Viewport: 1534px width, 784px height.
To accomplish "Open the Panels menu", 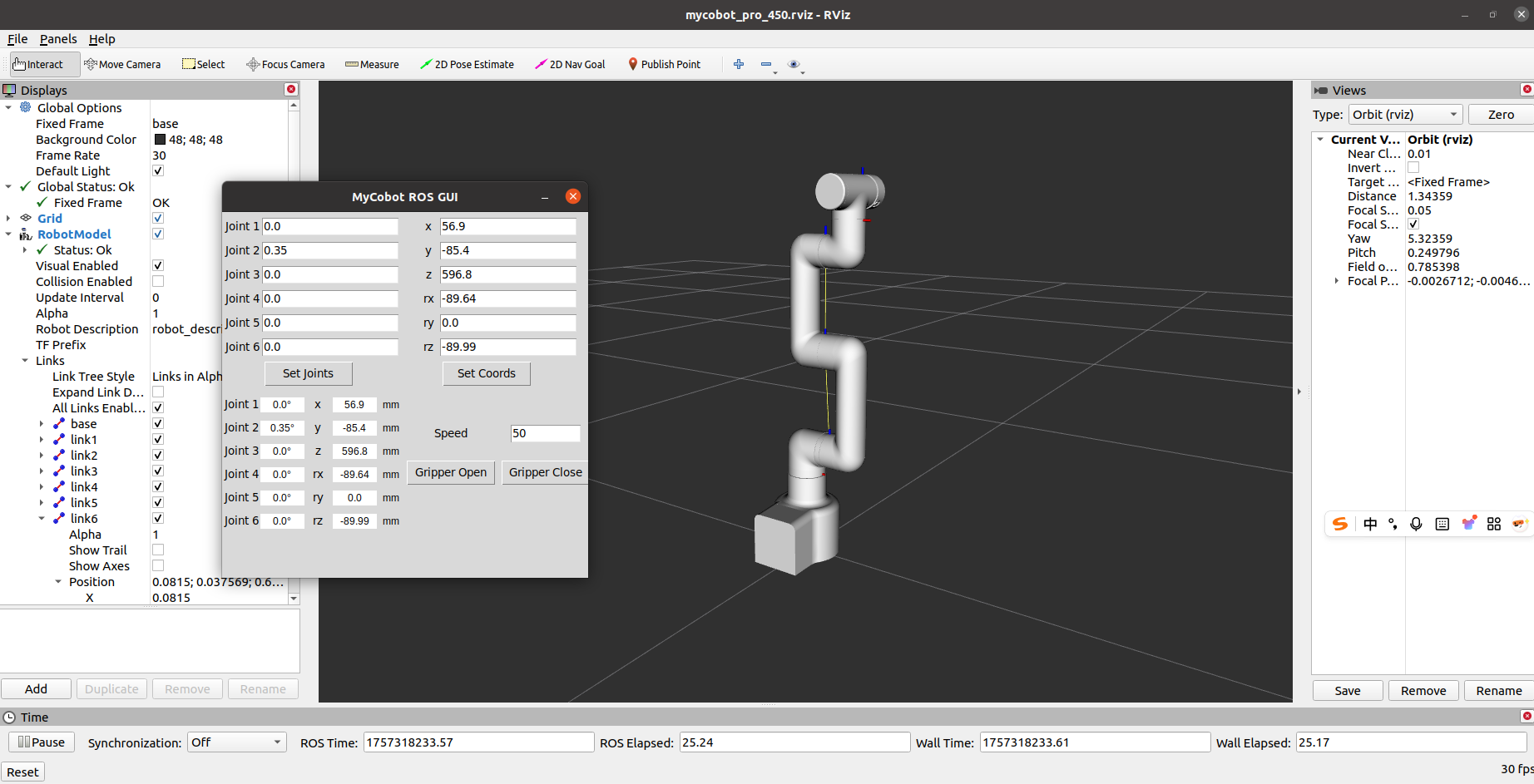I will click(57, 39).
